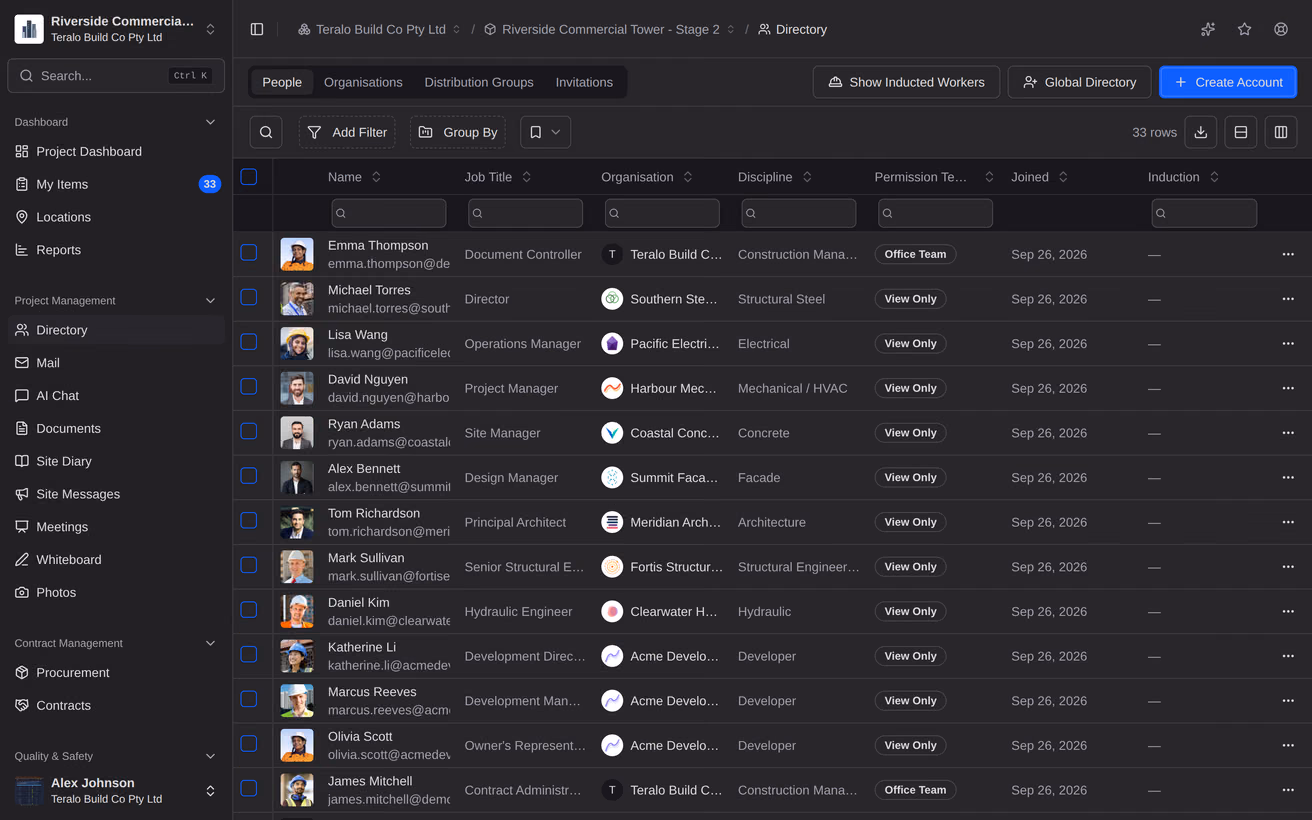Open the Global Directory
The image size is (1312, 820).
[1079, 82]
